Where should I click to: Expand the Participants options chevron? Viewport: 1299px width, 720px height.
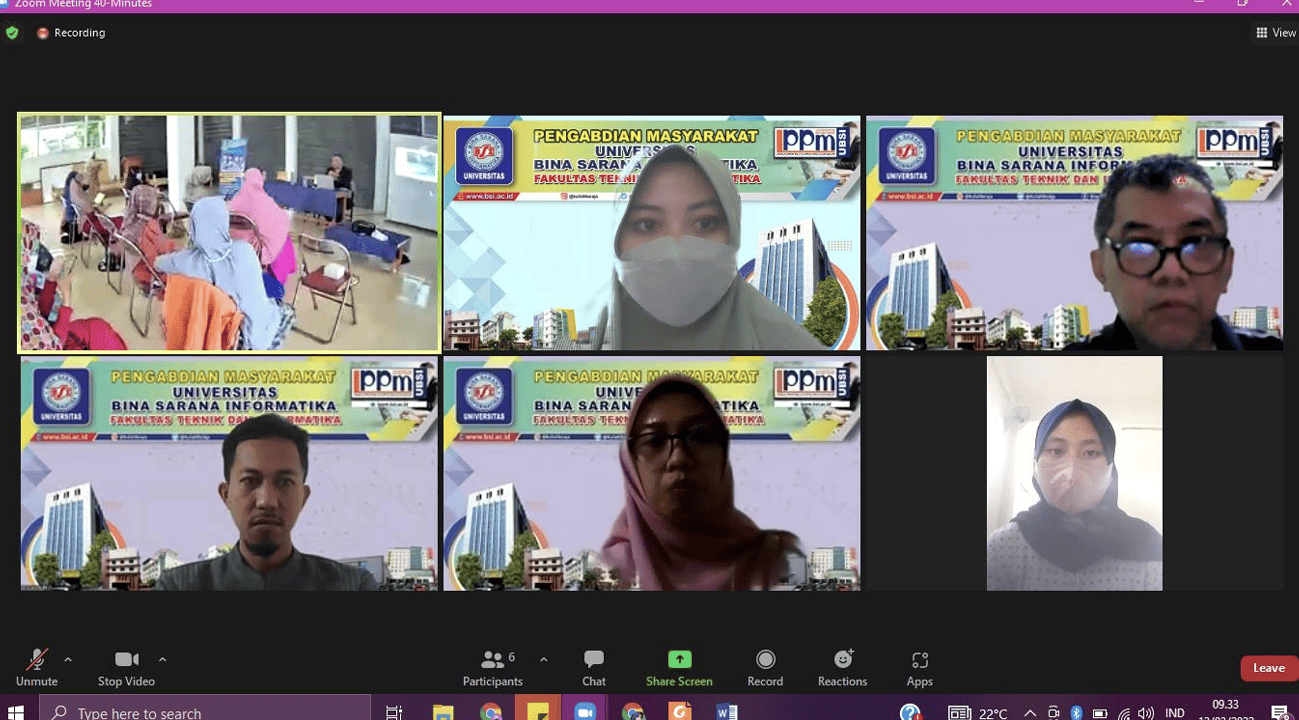[544, 659]
